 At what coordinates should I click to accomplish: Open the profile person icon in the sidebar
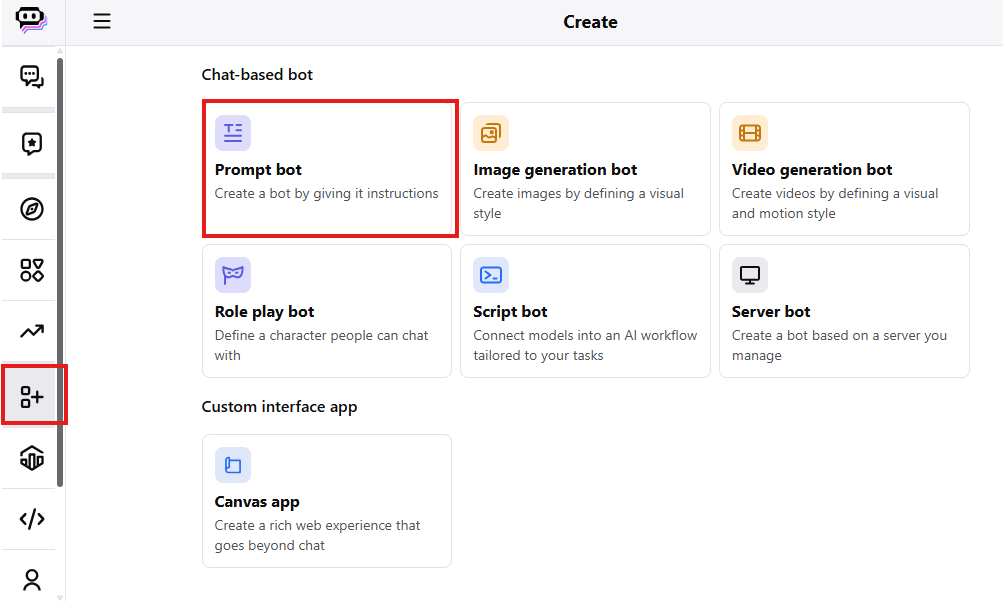pyautogui.click(x=32, y=579)
